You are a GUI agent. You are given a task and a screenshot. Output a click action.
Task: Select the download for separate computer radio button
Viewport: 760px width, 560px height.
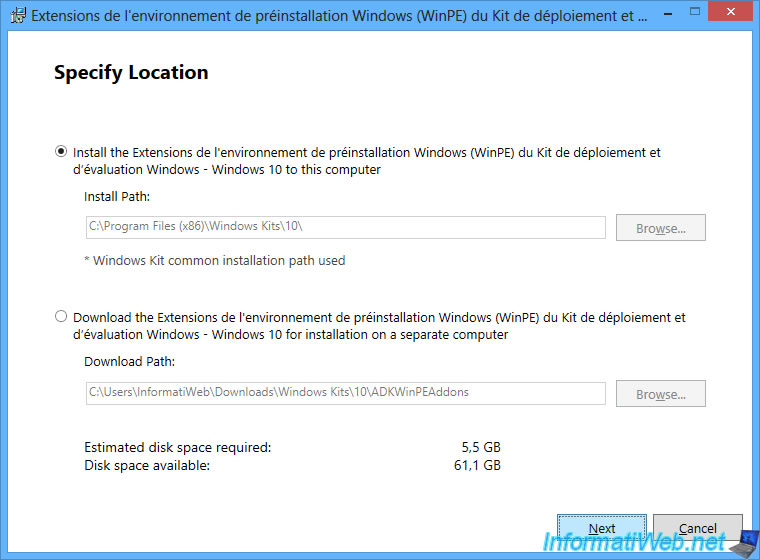(x=62, y=317)
